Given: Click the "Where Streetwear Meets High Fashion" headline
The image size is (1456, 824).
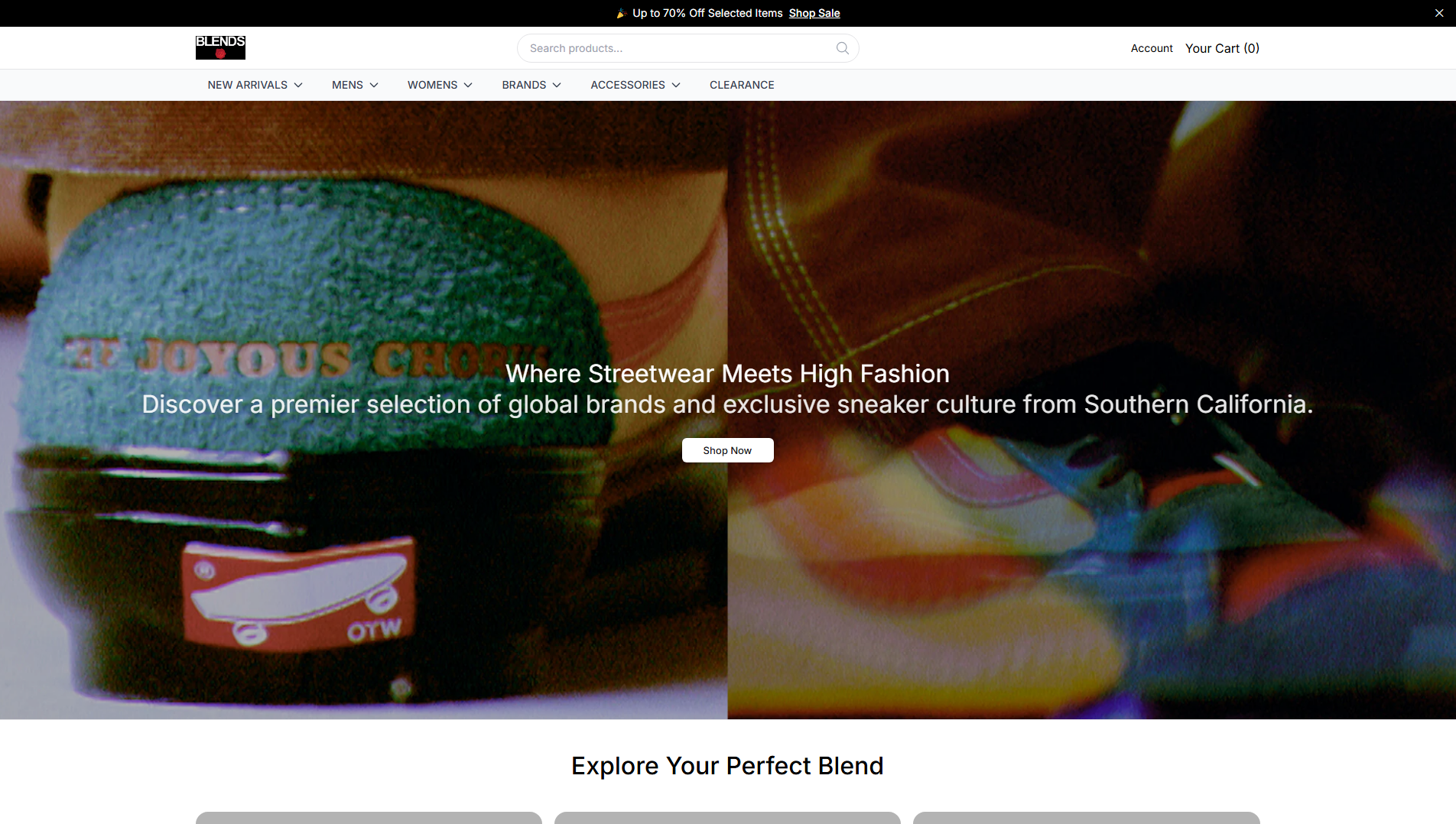Looking at the screenshot, I should [x=727, y=373].
